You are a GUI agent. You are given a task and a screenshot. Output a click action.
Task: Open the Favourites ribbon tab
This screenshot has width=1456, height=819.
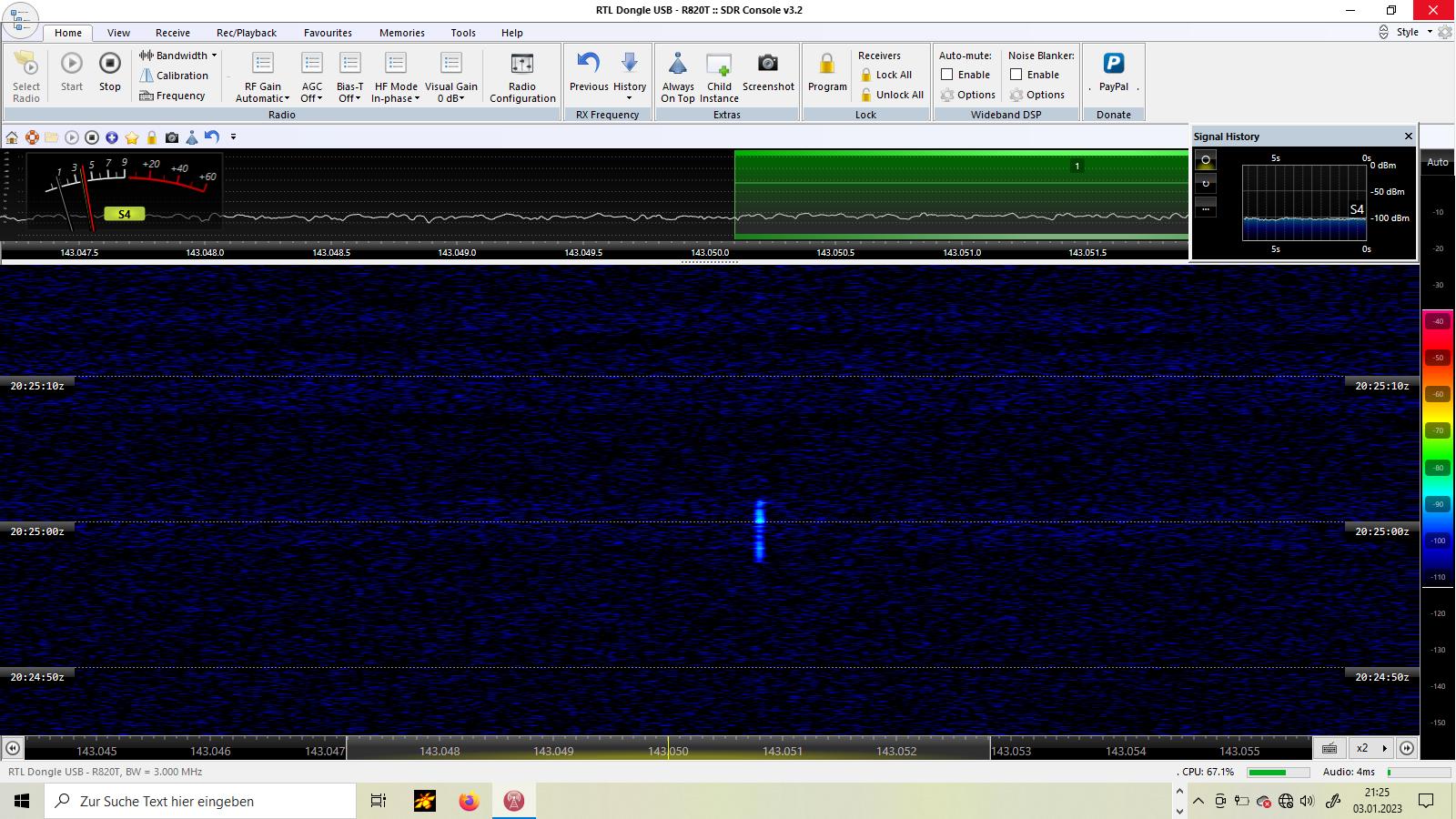point(328,33)
